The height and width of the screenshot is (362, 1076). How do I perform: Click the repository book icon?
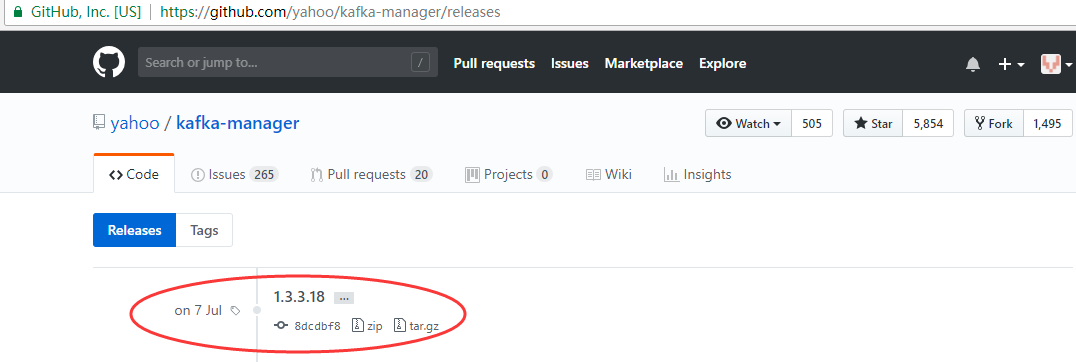100,123
